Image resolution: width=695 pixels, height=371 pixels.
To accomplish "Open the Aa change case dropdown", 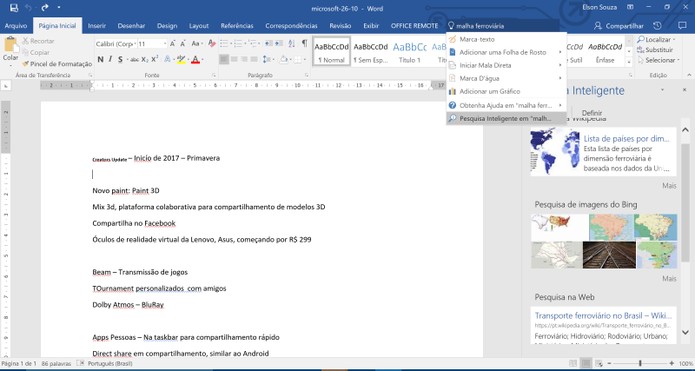I will tap(196, 43).
